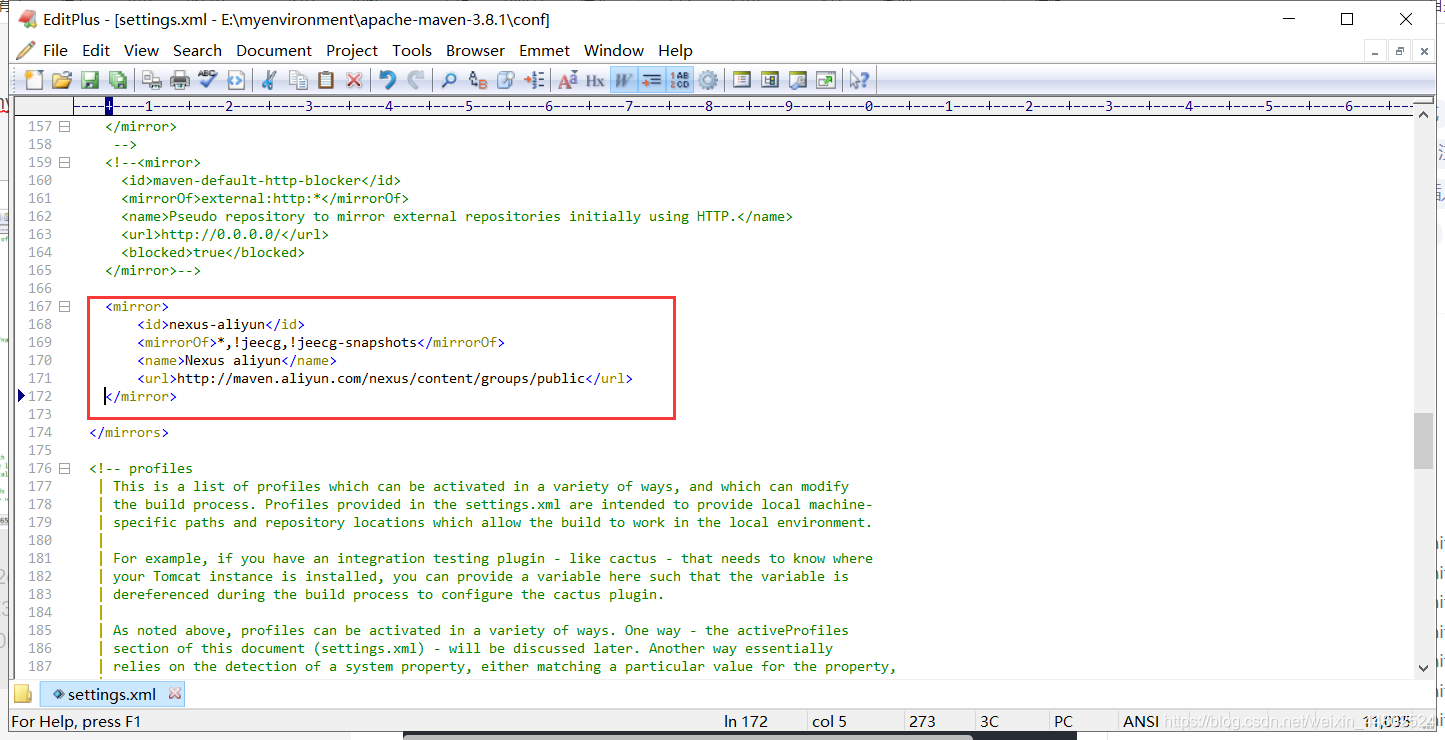Close the inner document window
This screenshot has height=740, width=1445.
coord(1424,51)
